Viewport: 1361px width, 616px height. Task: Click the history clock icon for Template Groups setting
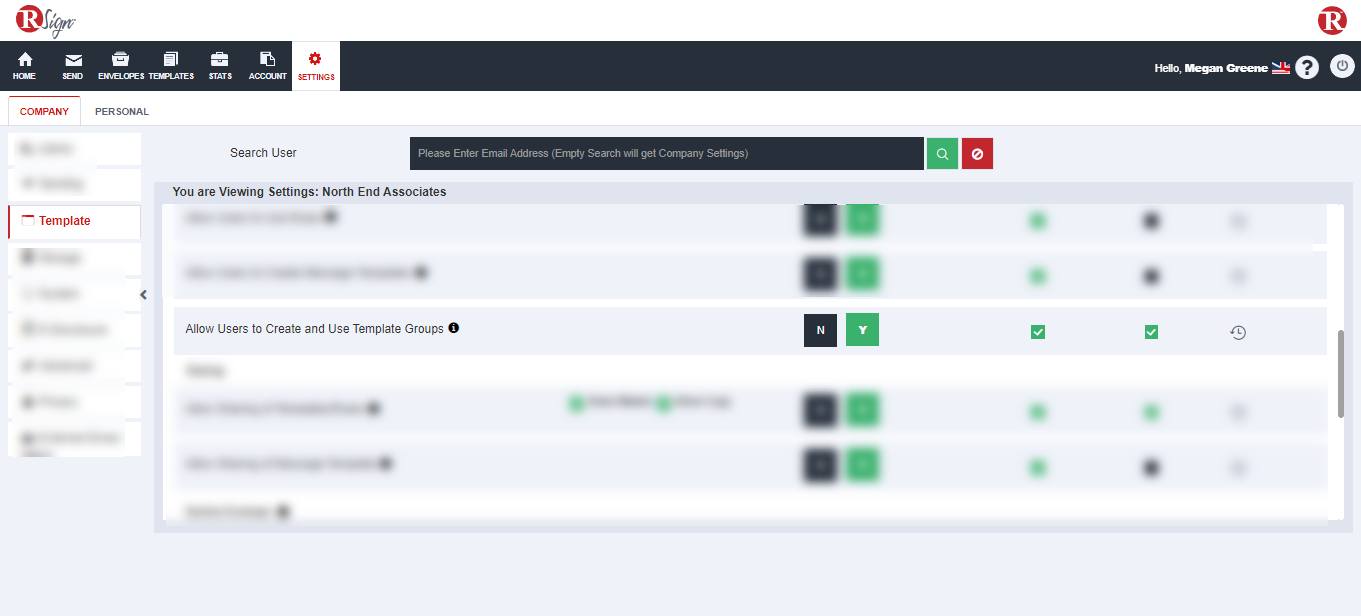click(x=1238, y=331)
